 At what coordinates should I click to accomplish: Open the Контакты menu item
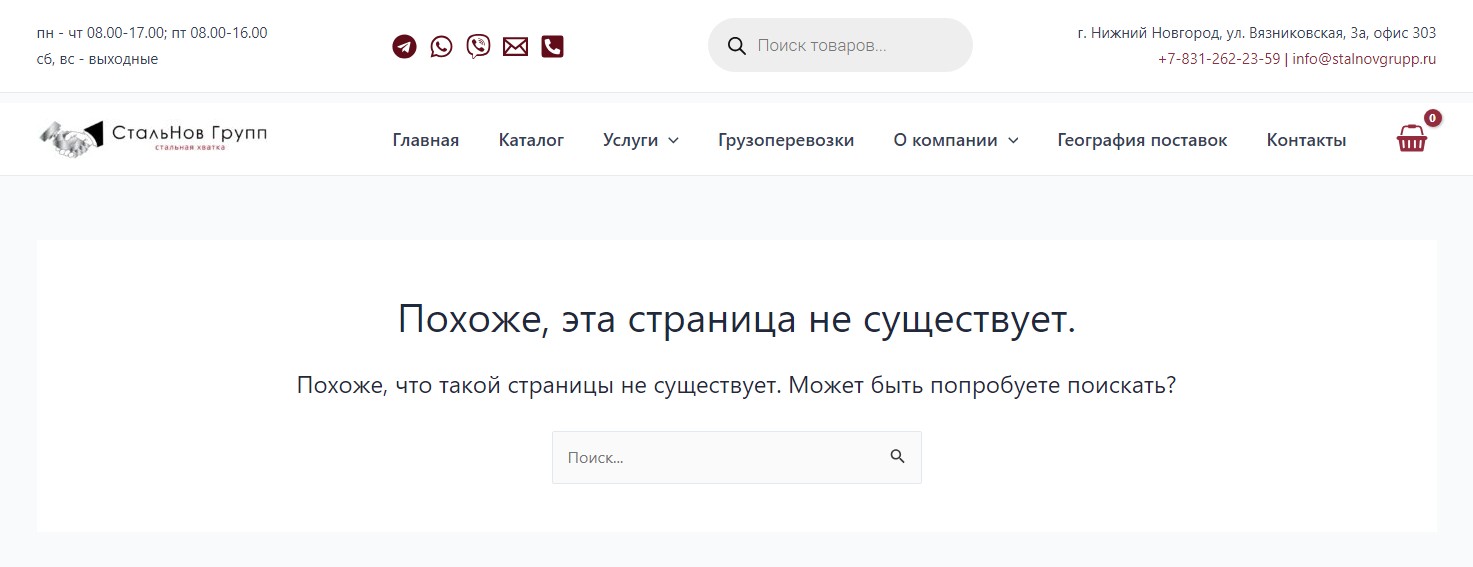pos(1306,140)
